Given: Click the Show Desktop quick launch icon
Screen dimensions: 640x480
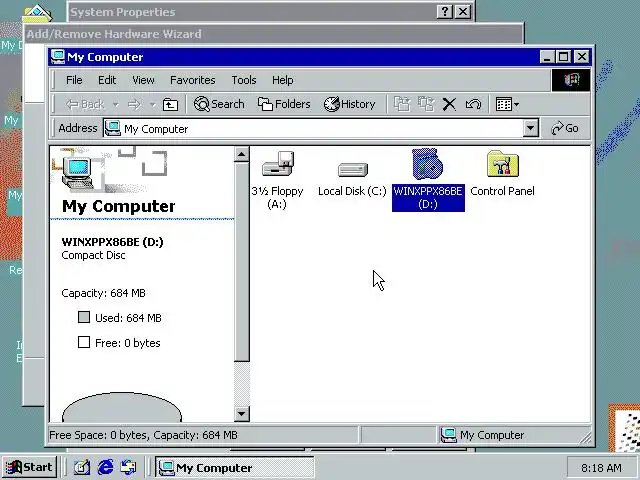Looking at the screenshot, I should pos(82,467).
